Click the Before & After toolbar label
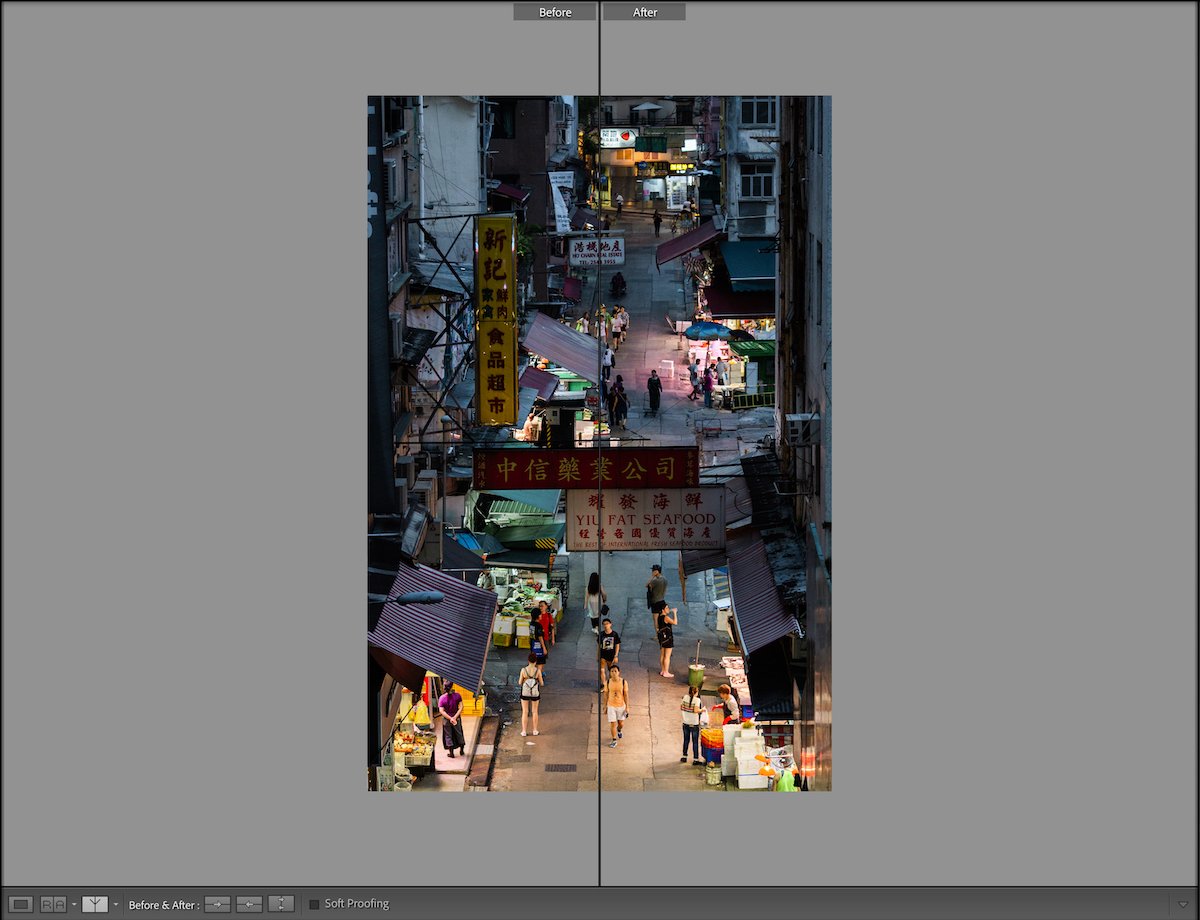The image size is (1200, 920). coord(163,903)
